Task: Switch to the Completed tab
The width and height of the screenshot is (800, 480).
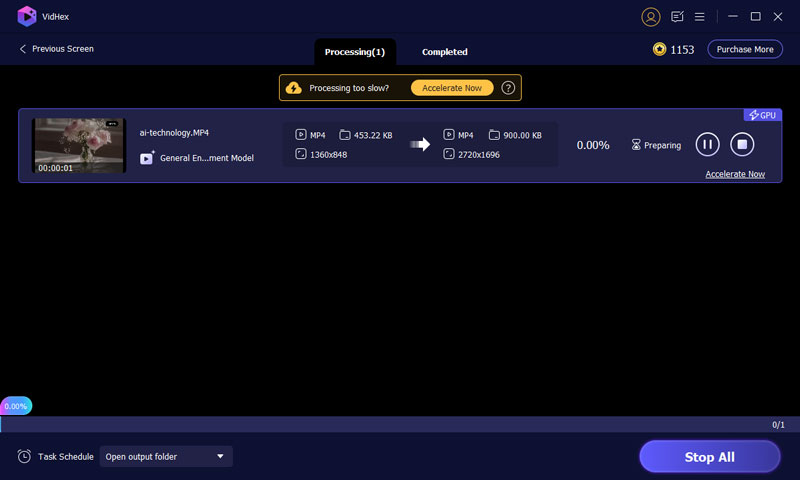Action: (x=444, y=52)
